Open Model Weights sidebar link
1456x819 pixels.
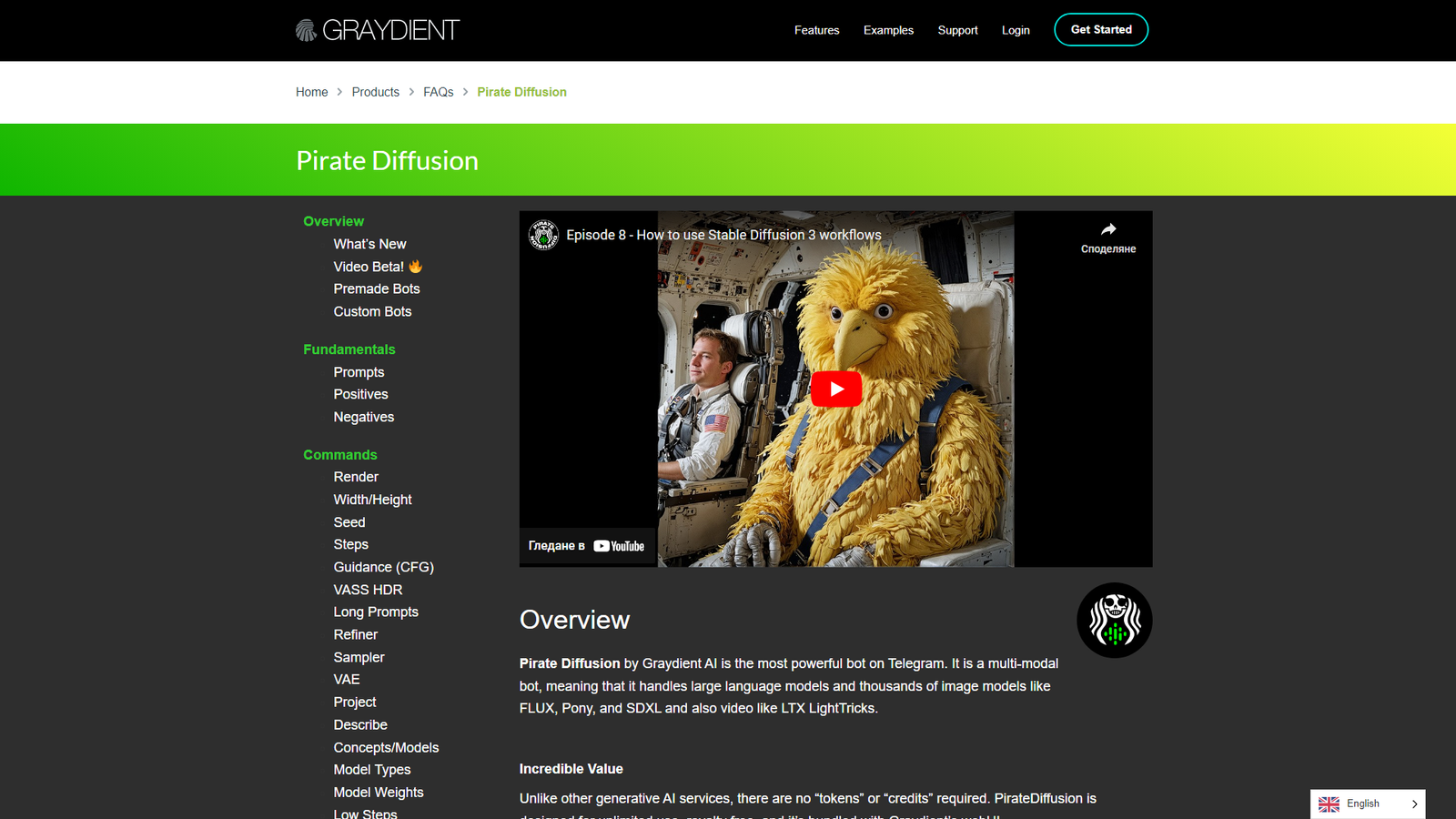pyautogui.click(x=379, y=792)
